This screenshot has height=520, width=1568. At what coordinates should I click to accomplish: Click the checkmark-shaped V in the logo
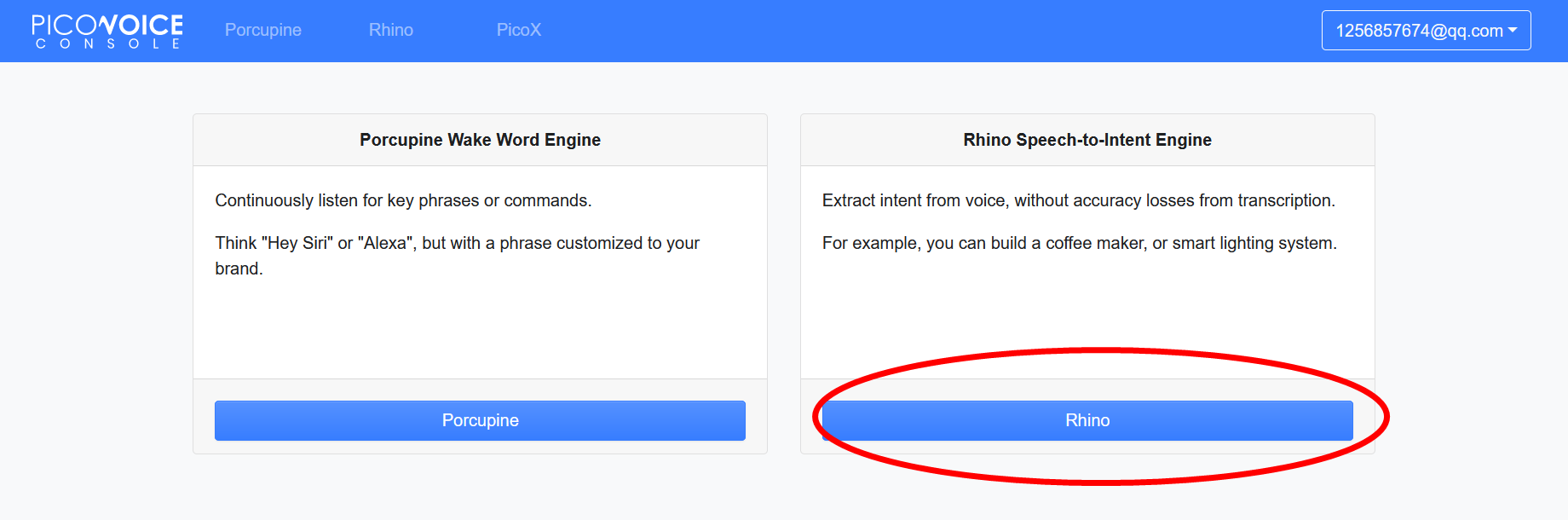tap(109, 25)
